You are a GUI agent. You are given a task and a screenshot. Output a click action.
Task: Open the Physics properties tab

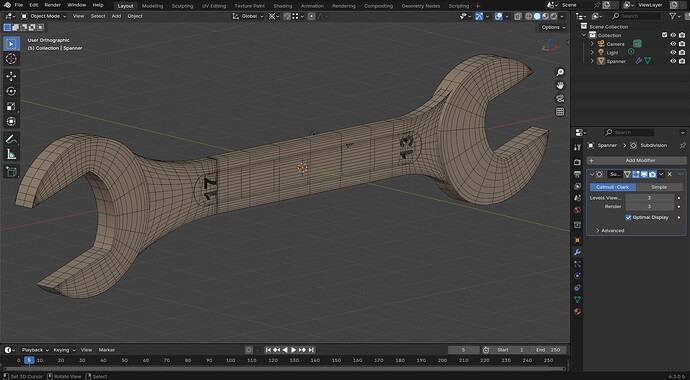(577, 276)
